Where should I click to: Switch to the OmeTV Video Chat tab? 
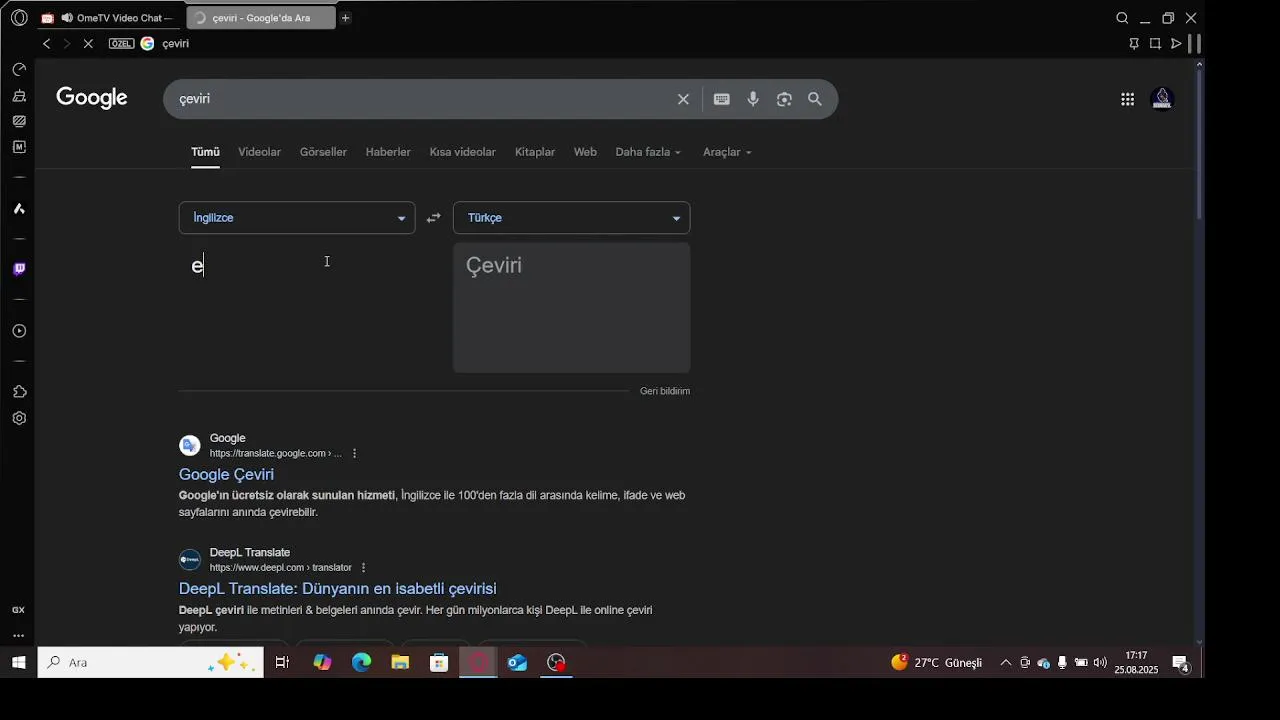click(x=109, y=18)
